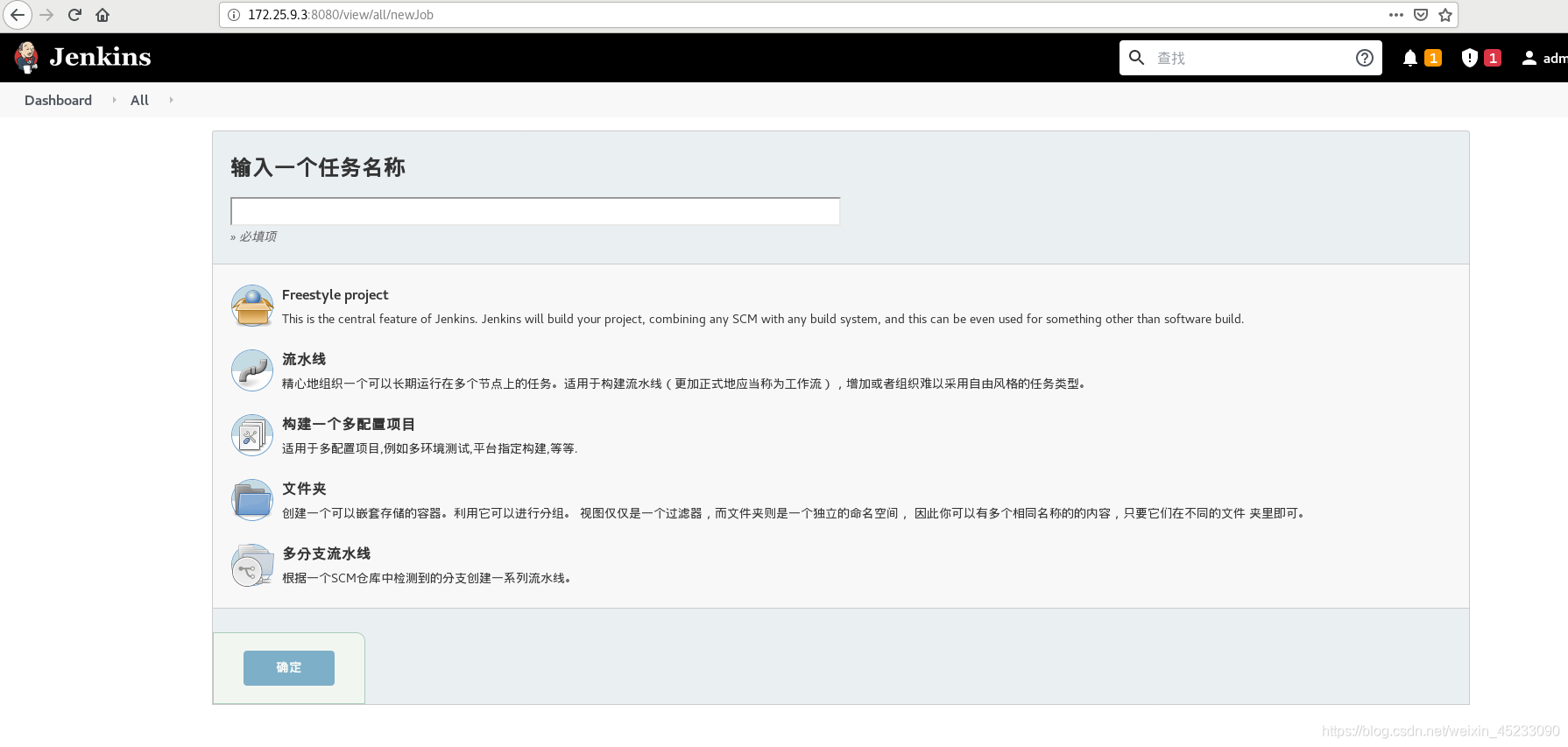Open page actions three-dots menu
Viewport: 1568px width, 747px height.
[1396, 15]
